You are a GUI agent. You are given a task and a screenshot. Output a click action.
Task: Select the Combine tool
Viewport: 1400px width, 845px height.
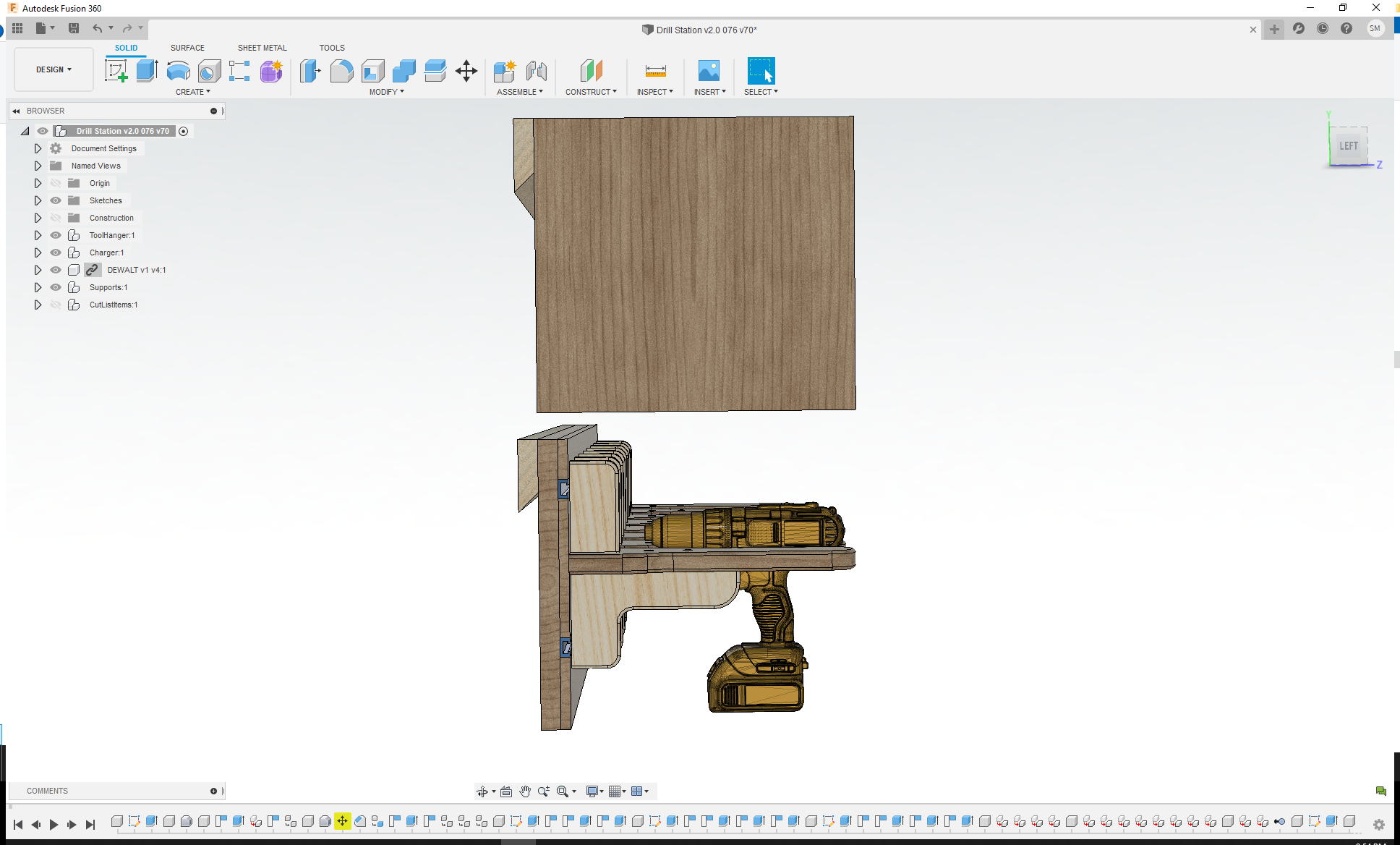(404, 71)
